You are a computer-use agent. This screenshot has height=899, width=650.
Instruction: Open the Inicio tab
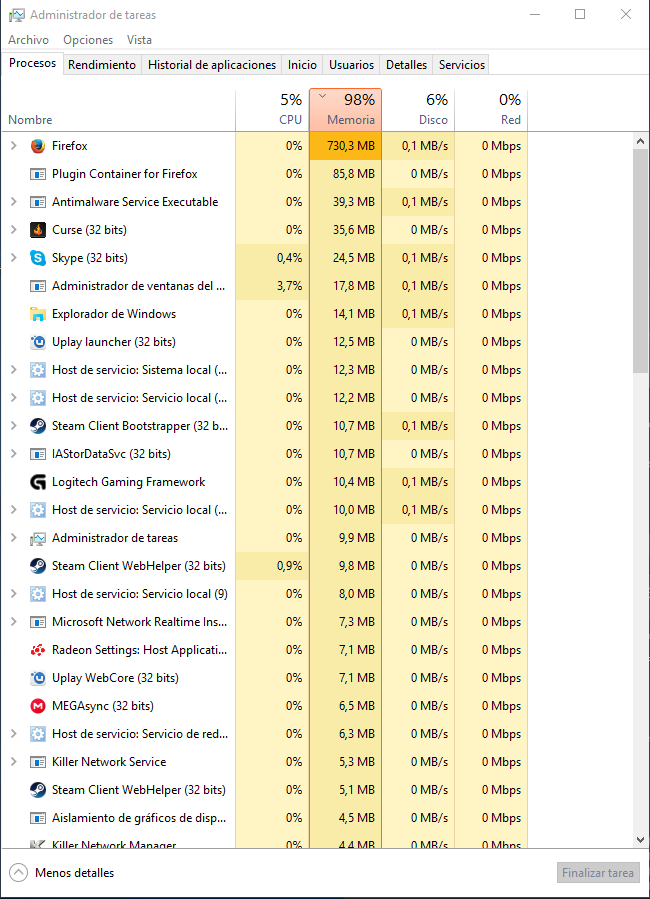pyautogui.click(x=302, y=65)
